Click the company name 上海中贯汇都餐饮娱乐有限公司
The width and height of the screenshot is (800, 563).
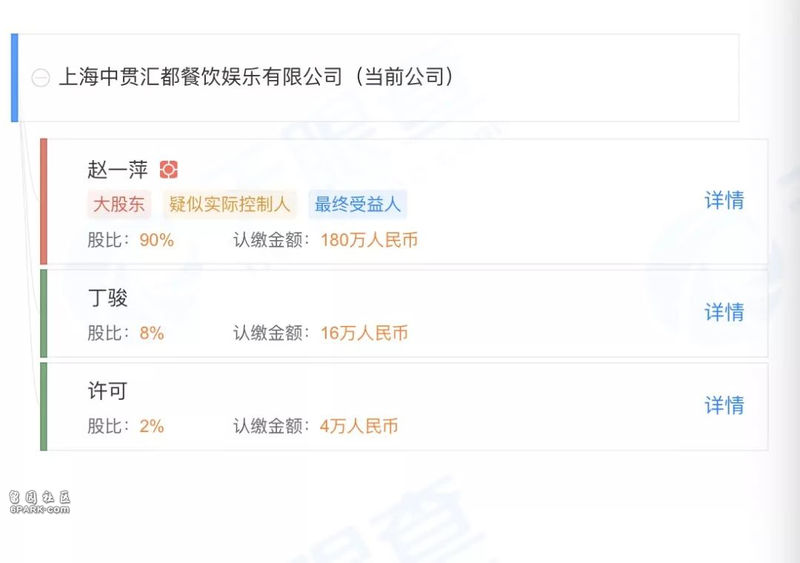tap(201, 77)
